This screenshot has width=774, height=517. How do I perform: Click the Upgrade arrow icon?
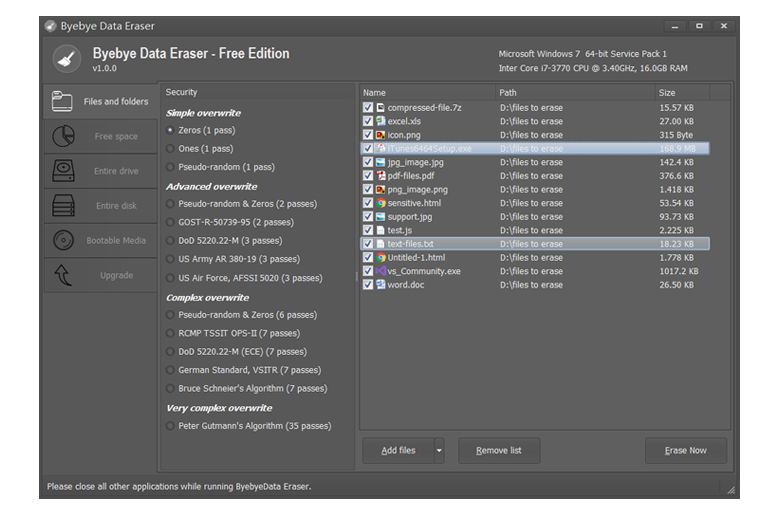pyautogui.click(x=63, y=275)
